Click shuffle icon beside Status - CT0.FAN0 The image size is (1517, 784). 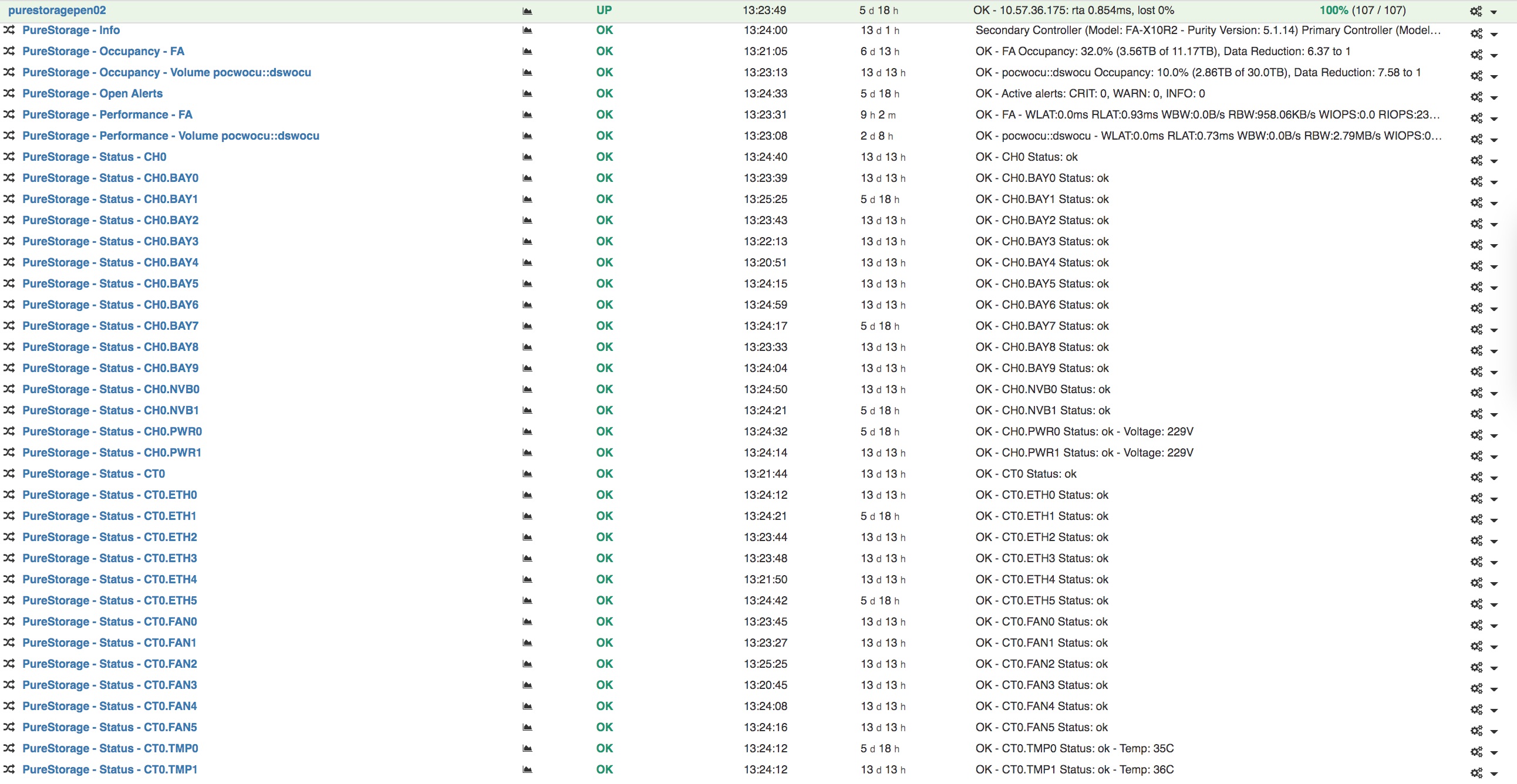tap(9, 621)
